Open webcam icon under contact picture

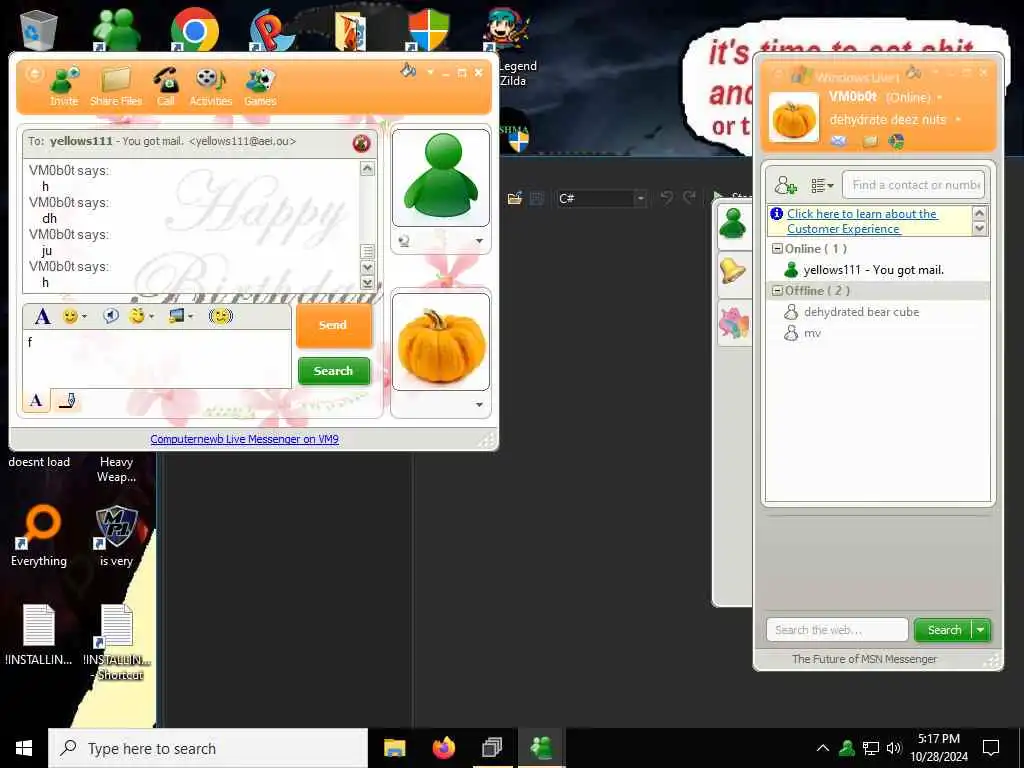404,242
